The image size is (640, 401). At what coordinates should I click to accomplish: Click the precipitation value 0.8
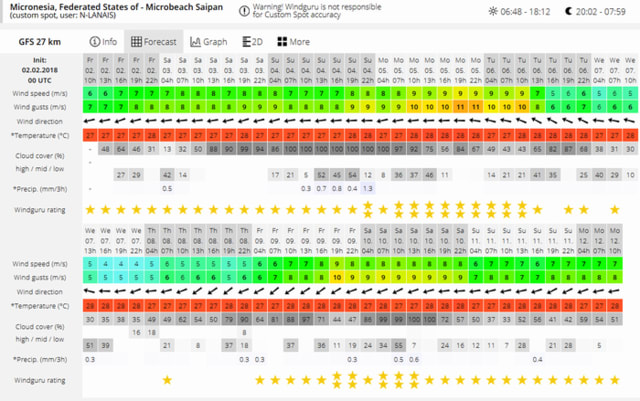336,189
